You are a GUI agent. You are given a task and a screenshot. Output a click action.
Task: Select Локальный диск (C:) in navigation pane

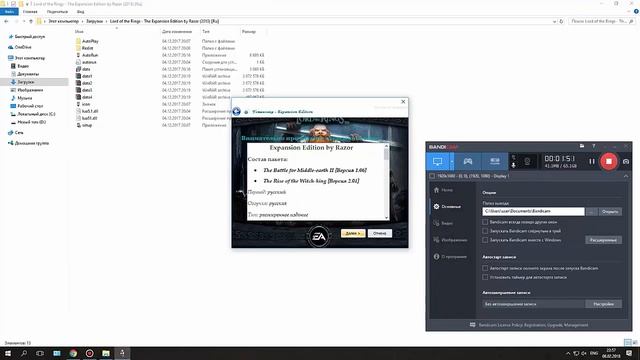point(36,114)
